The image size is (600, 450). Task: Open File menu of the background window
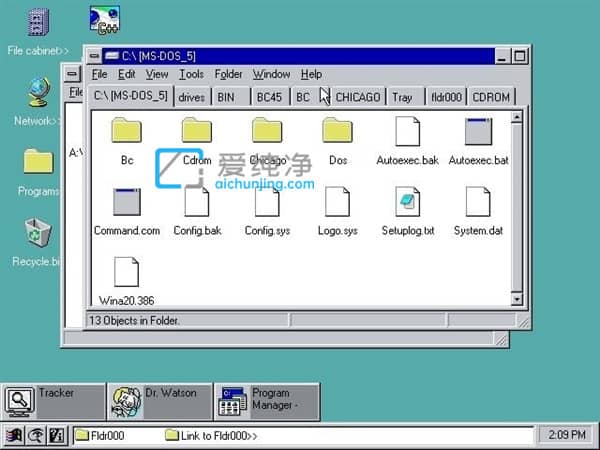75,92
